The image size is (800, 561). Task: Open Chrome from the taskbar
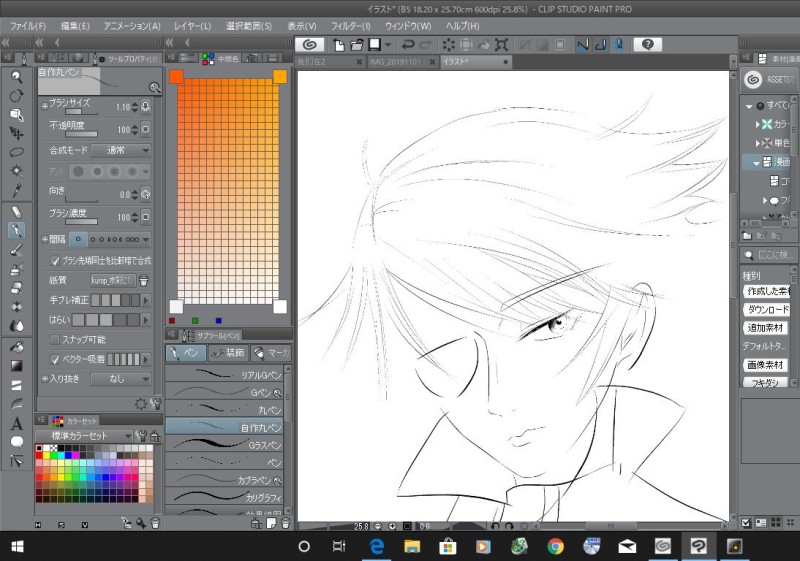point(556,546)
